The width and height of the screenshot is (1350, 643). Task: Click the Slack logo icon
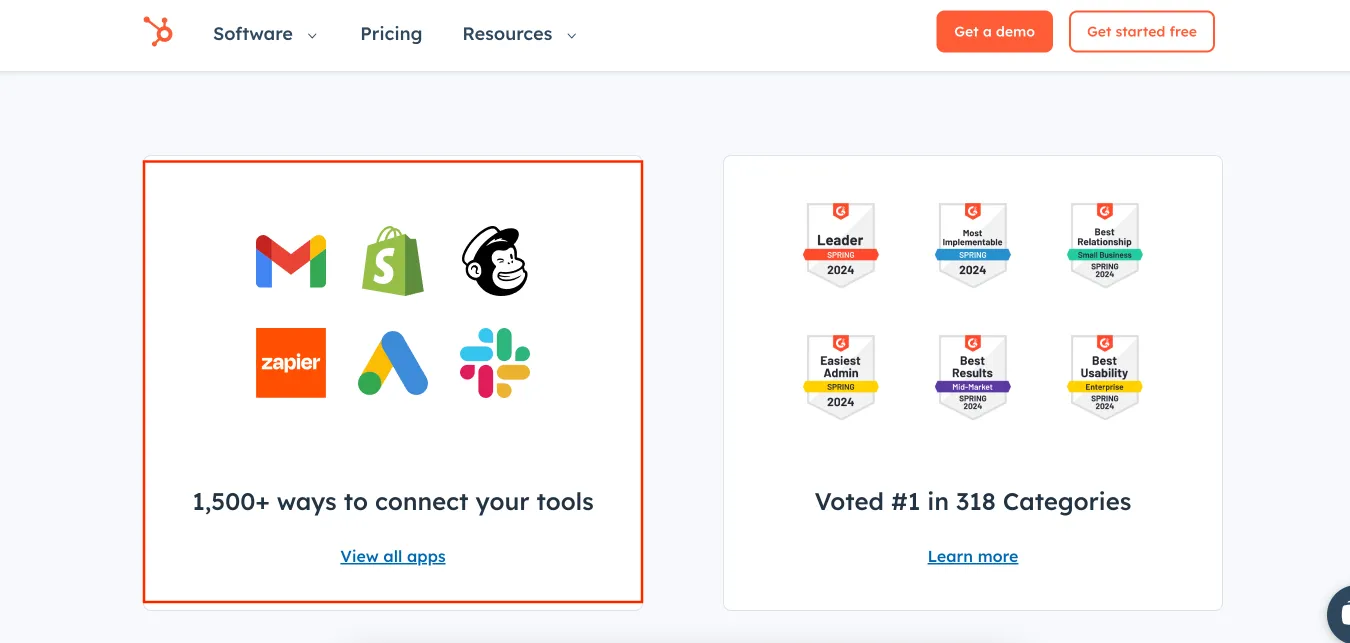tap(495, 363)
